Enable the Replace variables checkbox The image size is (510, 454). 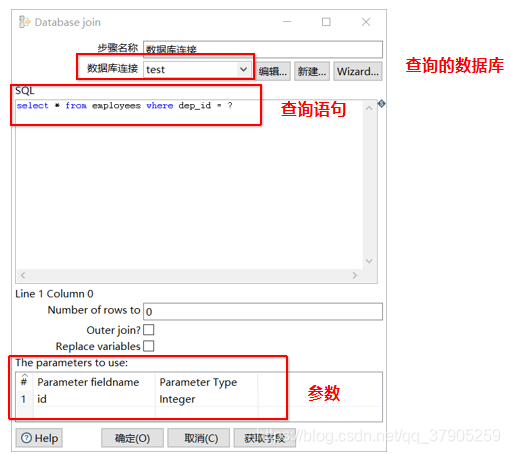tap(149, 346)
